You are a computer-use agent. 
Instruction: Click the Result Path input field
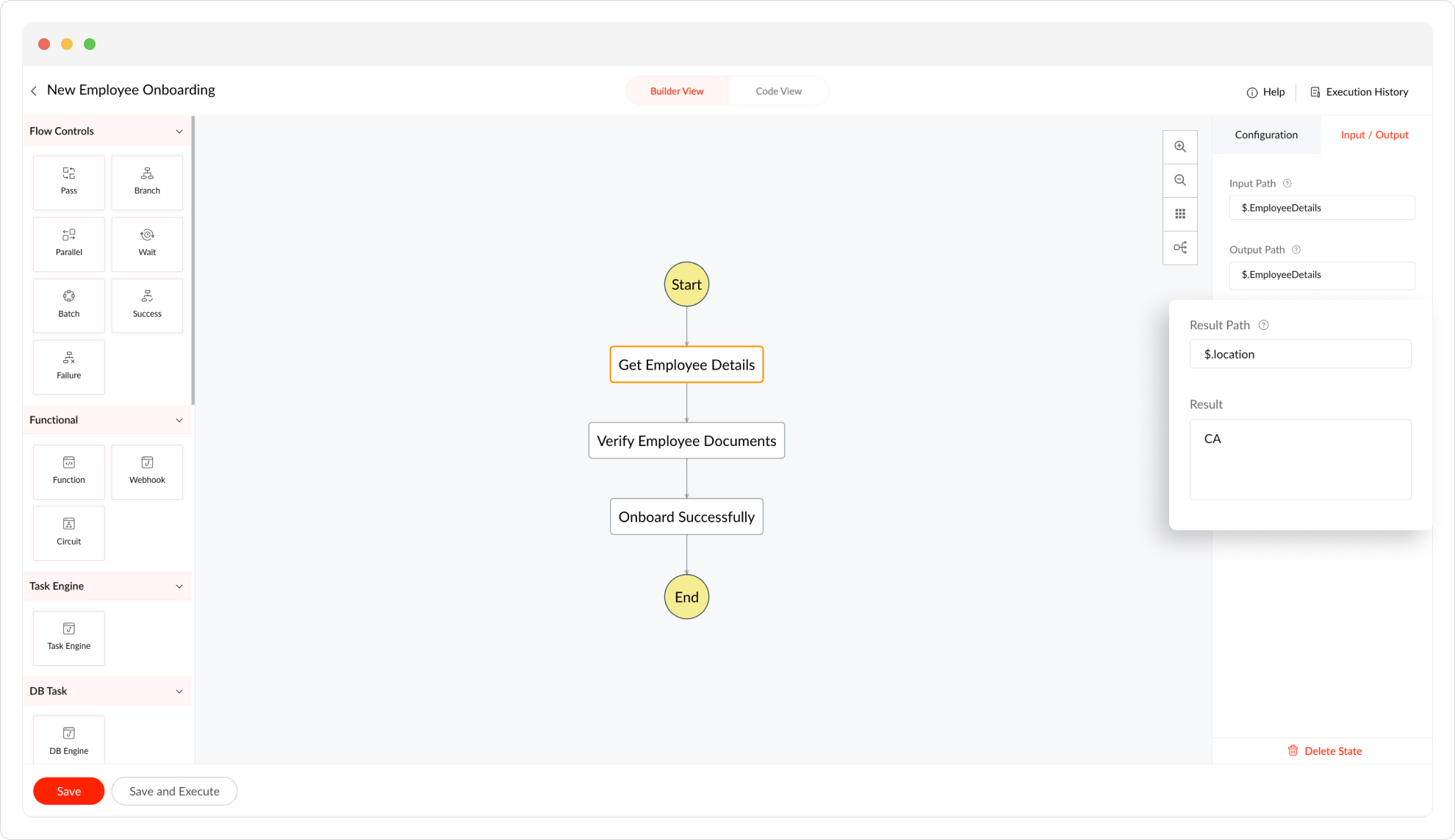click(1299, 354)
